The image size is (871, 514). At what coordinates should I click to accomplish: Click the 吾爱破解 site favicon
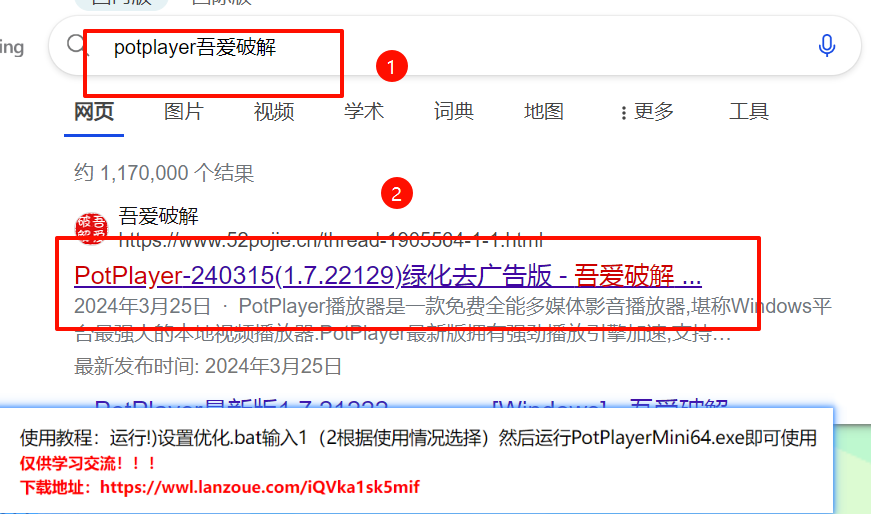coord(92,228)
